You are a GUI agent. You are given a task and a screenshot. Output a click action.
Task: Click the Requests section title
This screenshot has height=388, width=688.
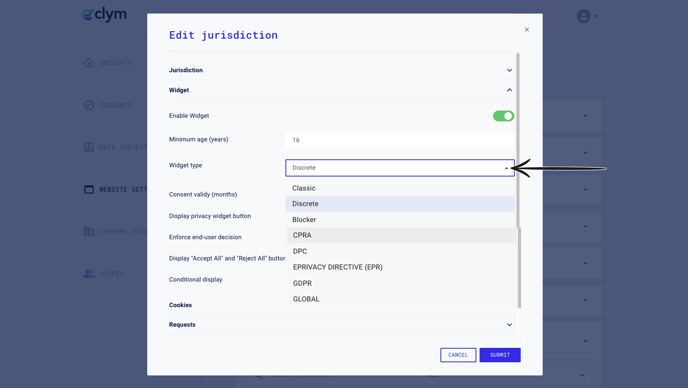click(x=182, y=325)
